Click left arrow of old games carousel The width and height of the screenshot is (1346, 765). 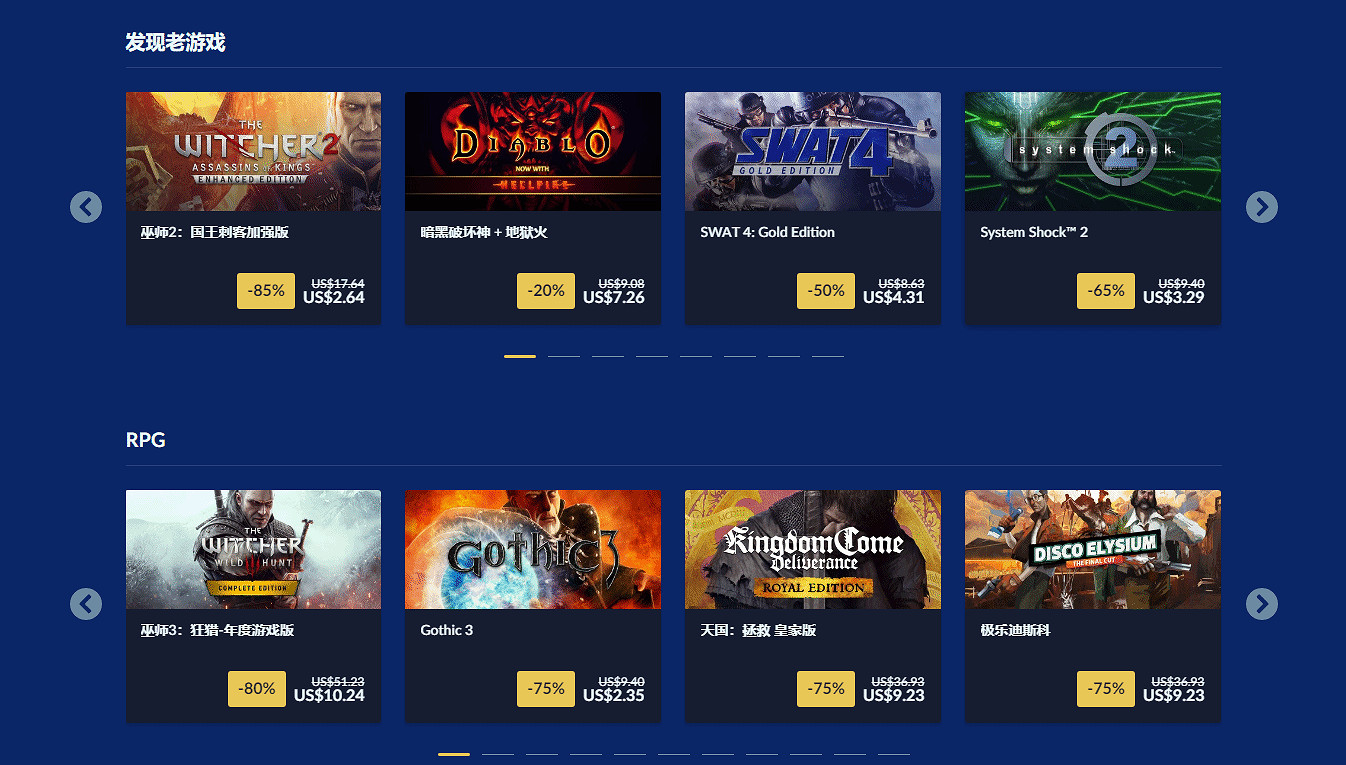click(86, 207)
